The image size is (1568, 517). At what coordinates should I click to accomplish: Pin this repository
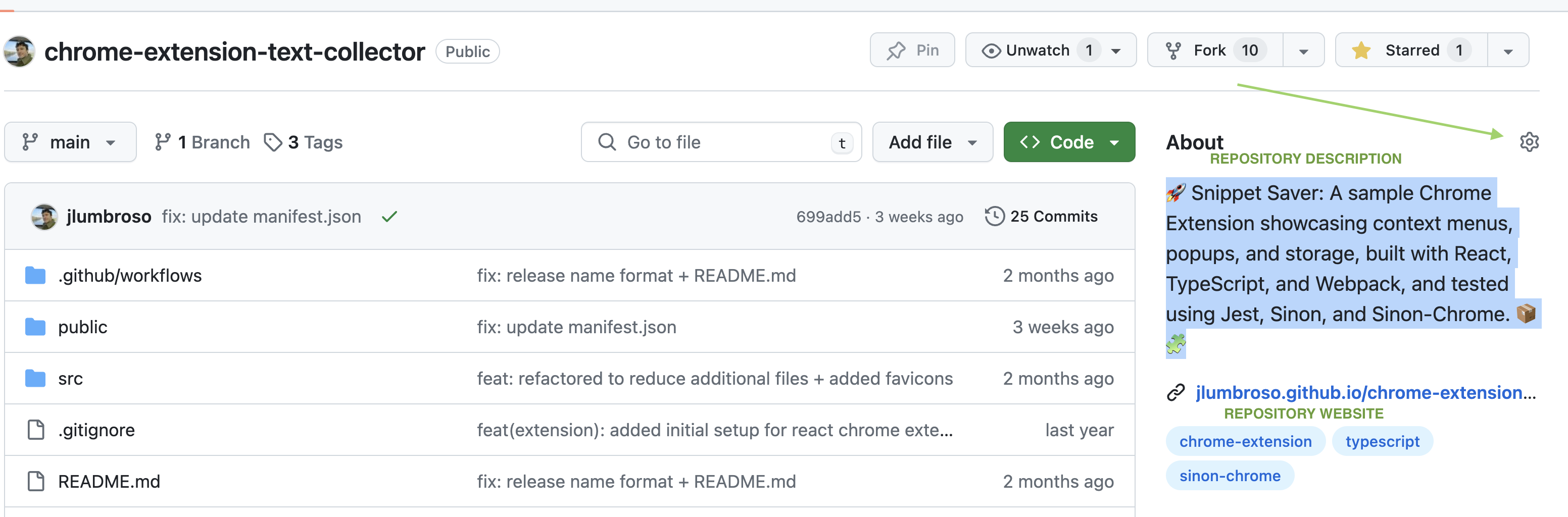click(x=912, y=50)
